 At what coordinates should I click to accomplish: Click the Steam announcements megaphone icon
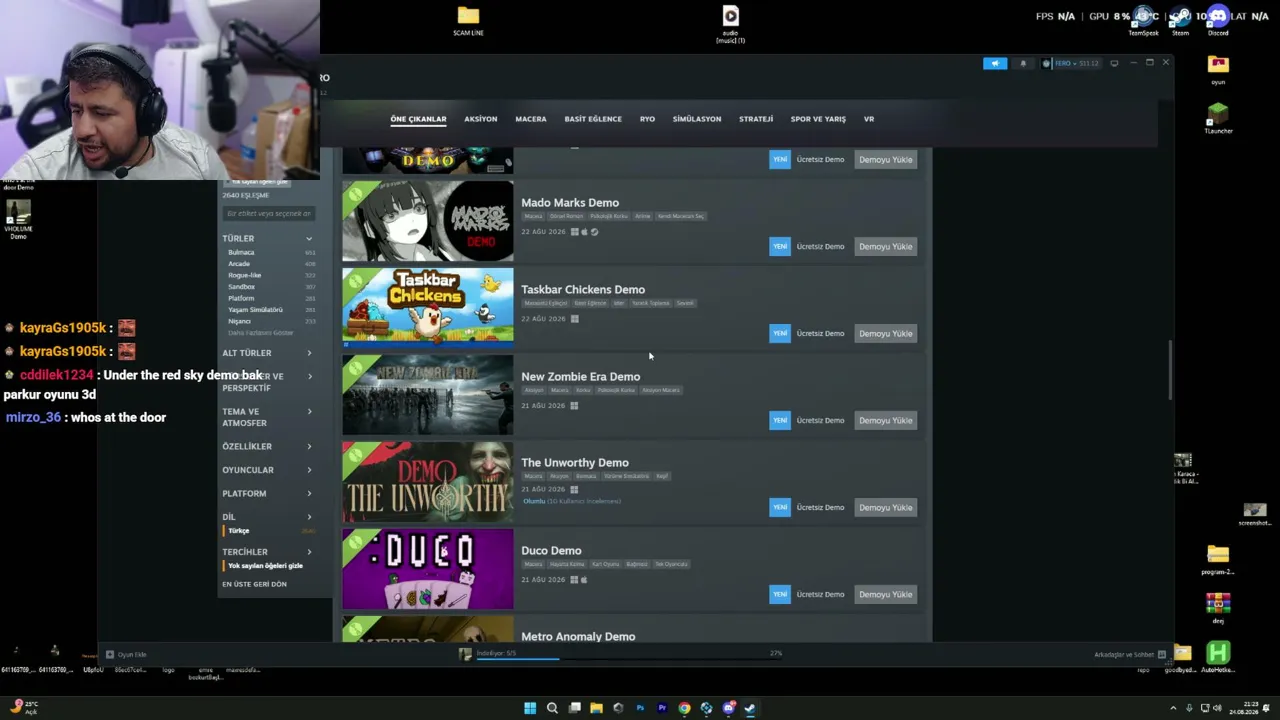click(995, 63)
